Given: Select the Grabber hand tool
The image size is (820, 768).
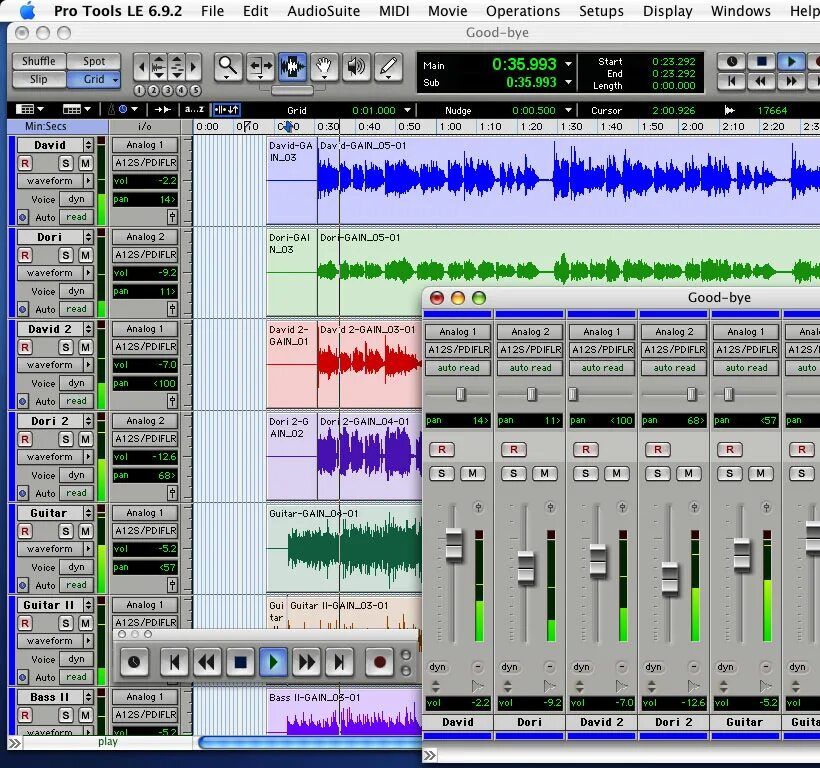Looking at the screenshot, I should click(324, 66).
